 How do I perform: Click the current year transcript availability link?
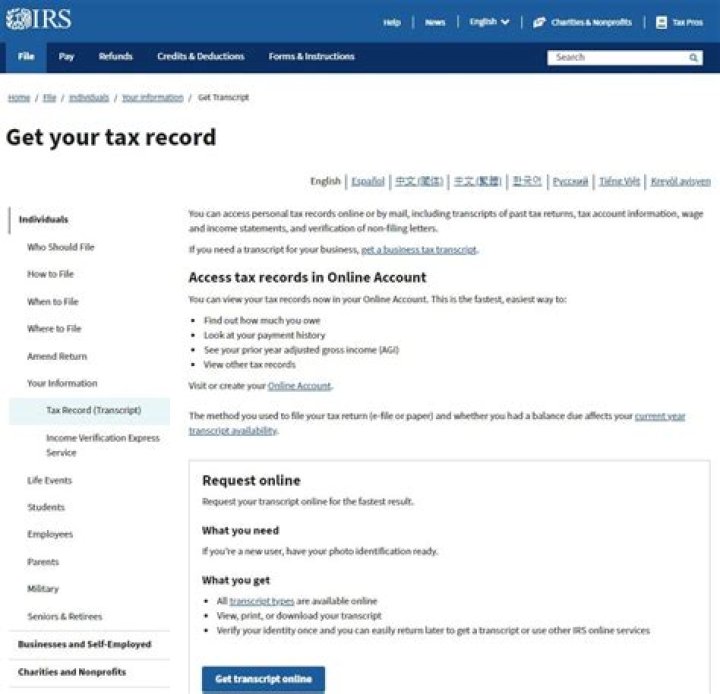(660, 416)
